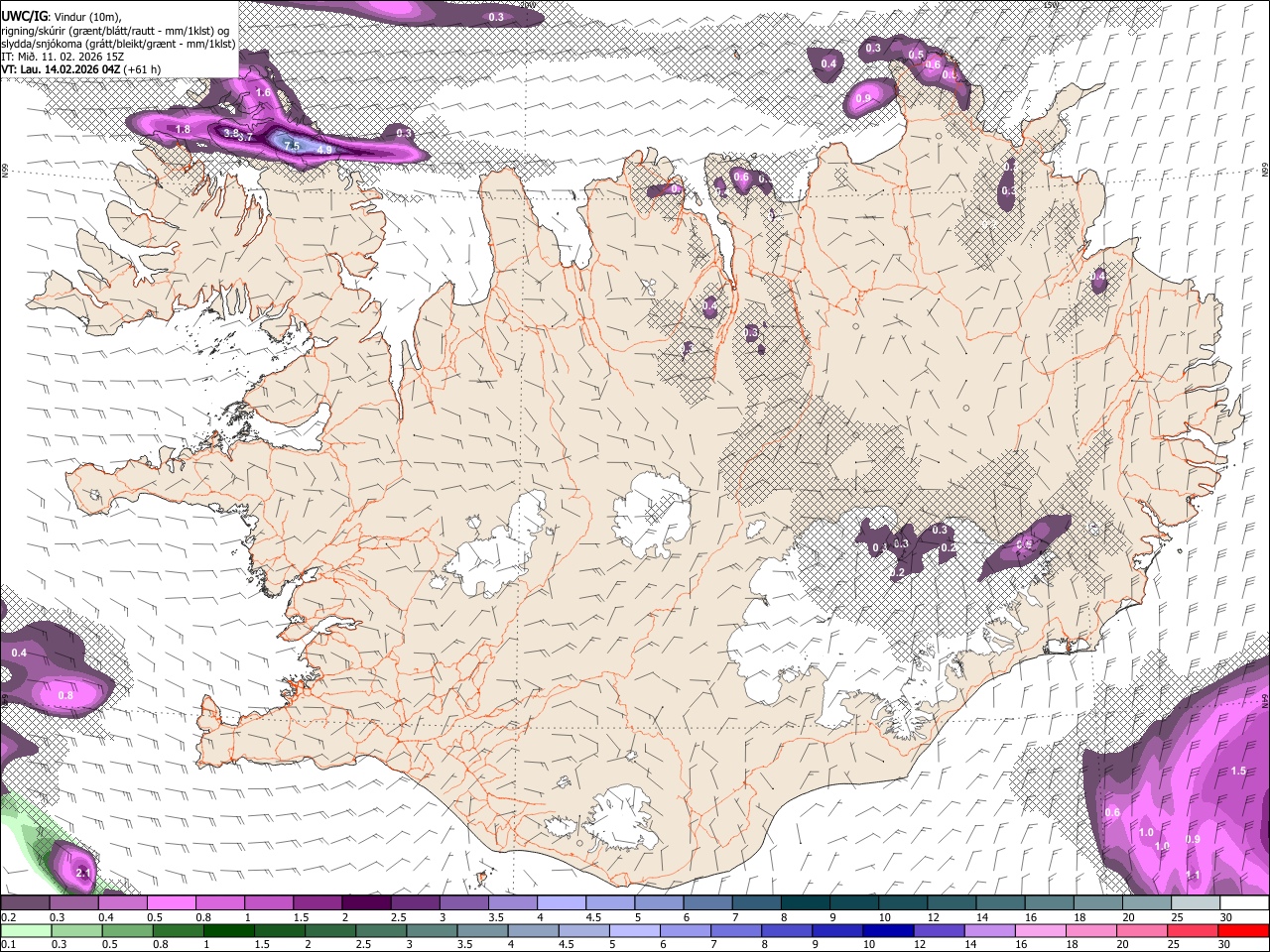The width and height of the screenshot is (1270, 952).
Task: Pick the royal blue swatch labeled 8 in the lower legend
Action: click(x=786, y=931)
